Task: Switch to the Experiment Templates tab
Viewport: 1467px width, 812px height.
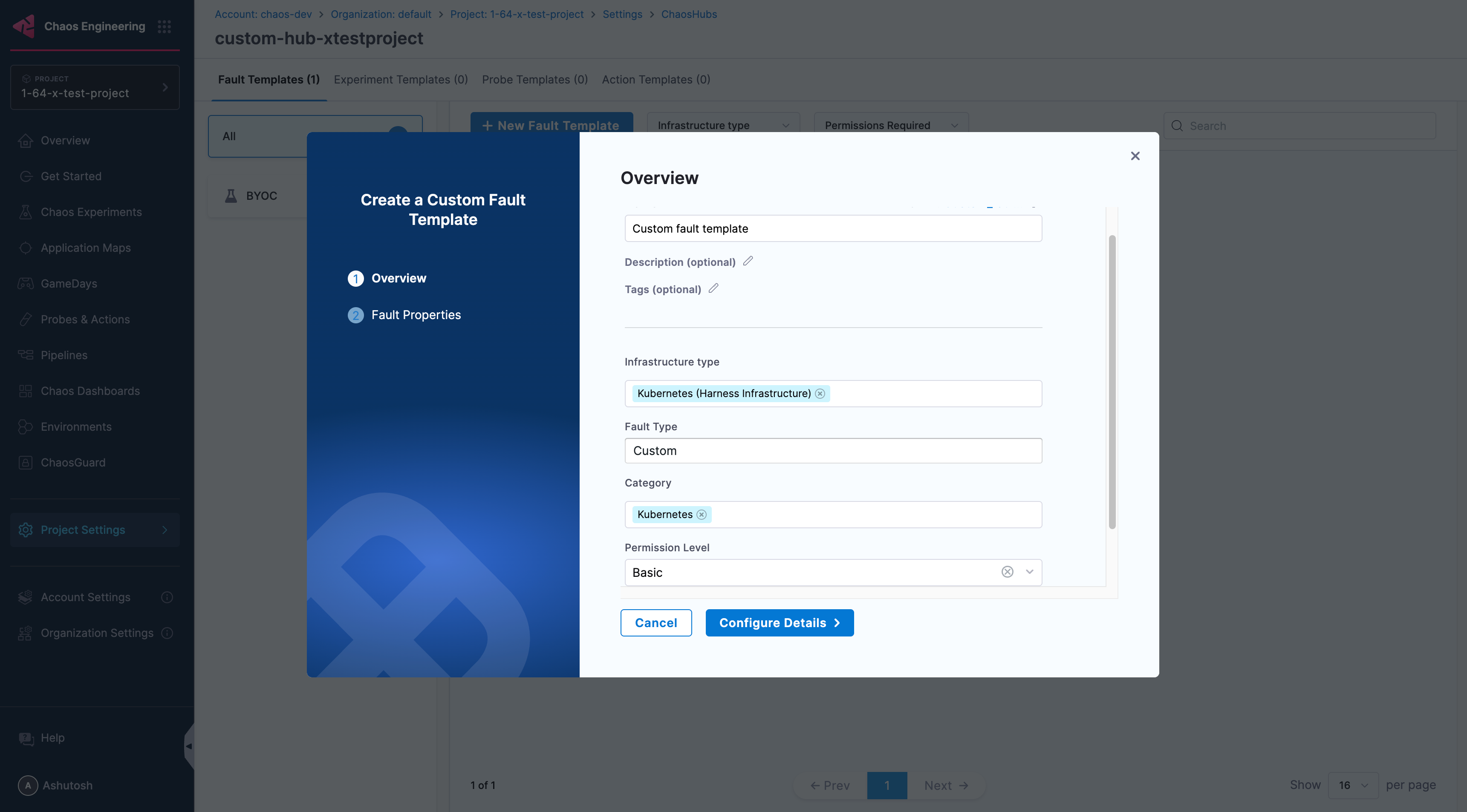Action: pos(400,79)
